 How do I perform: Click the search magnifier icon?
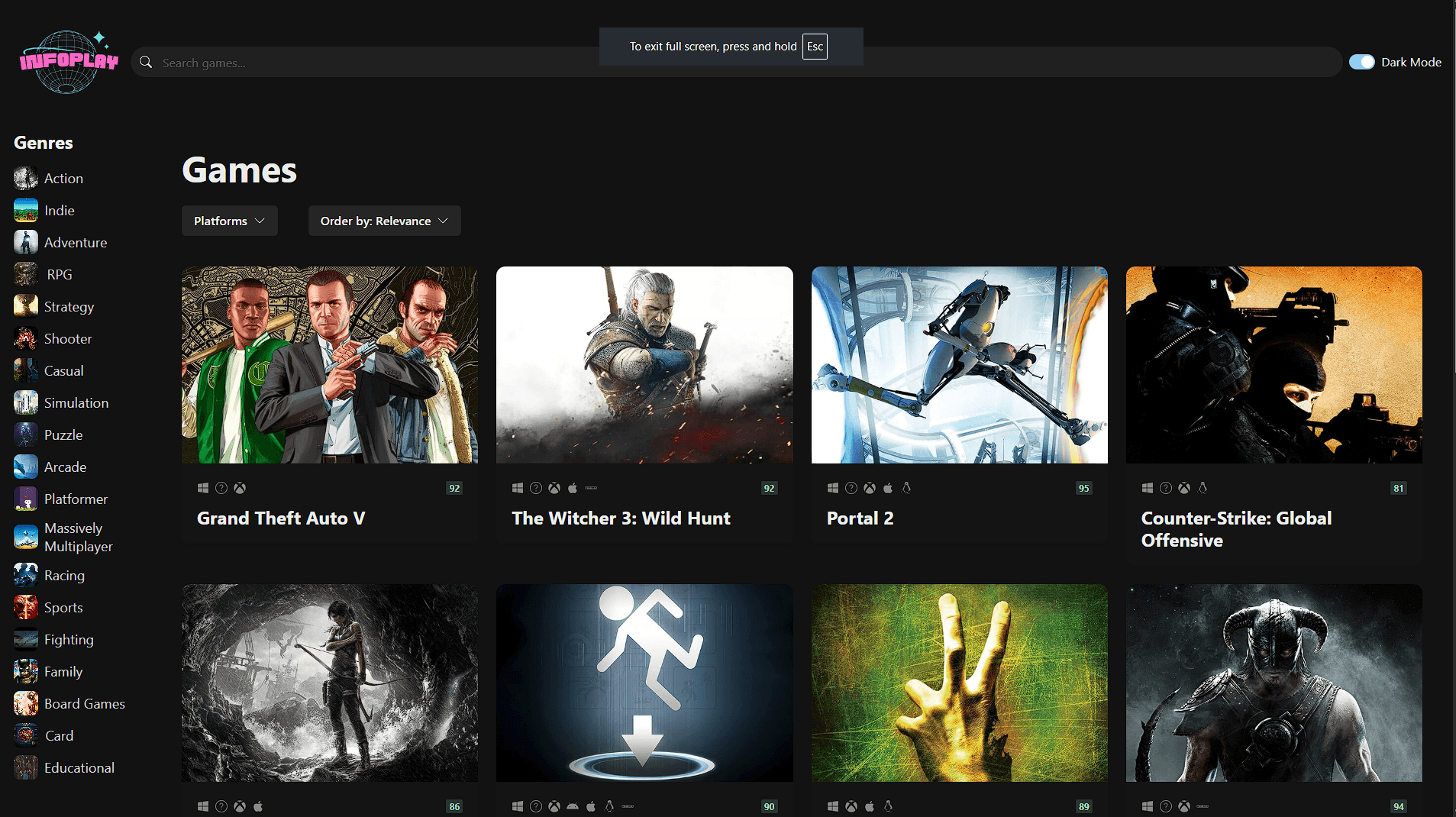click(146, 62)
